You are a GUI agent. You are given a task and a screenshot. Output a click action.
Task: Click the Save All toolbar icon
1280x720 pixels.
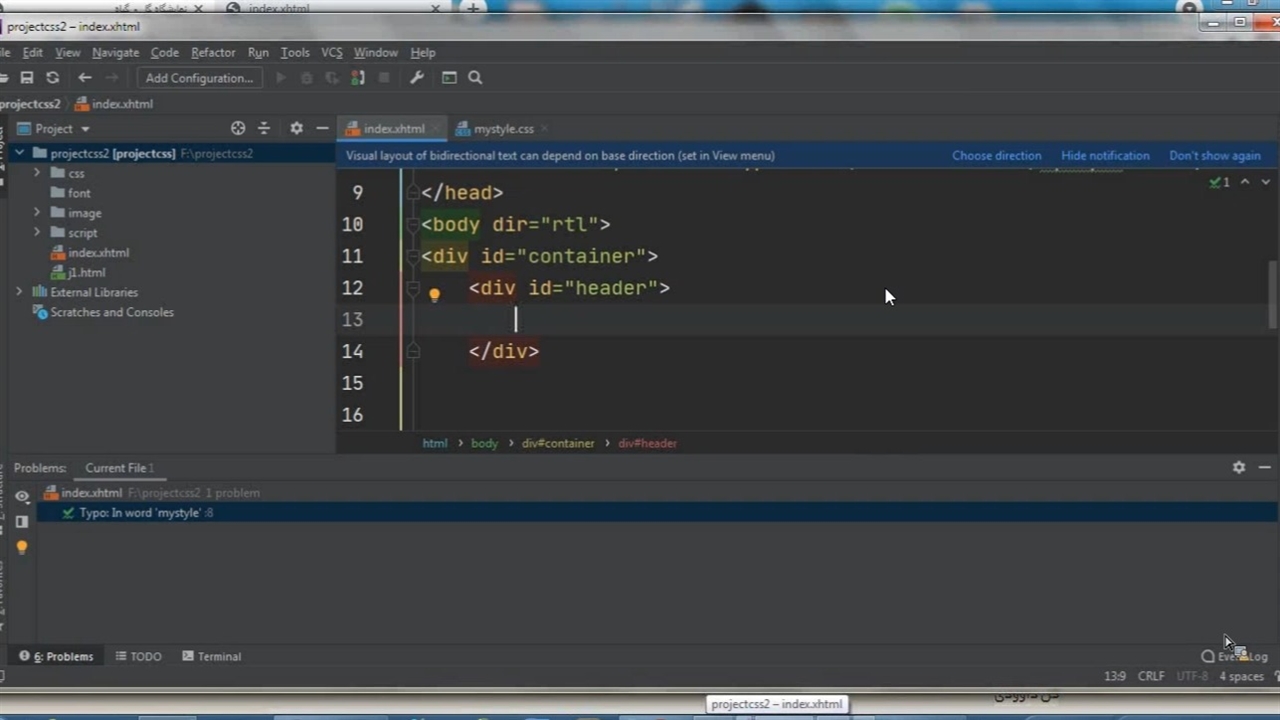click(x=27, y=78)
